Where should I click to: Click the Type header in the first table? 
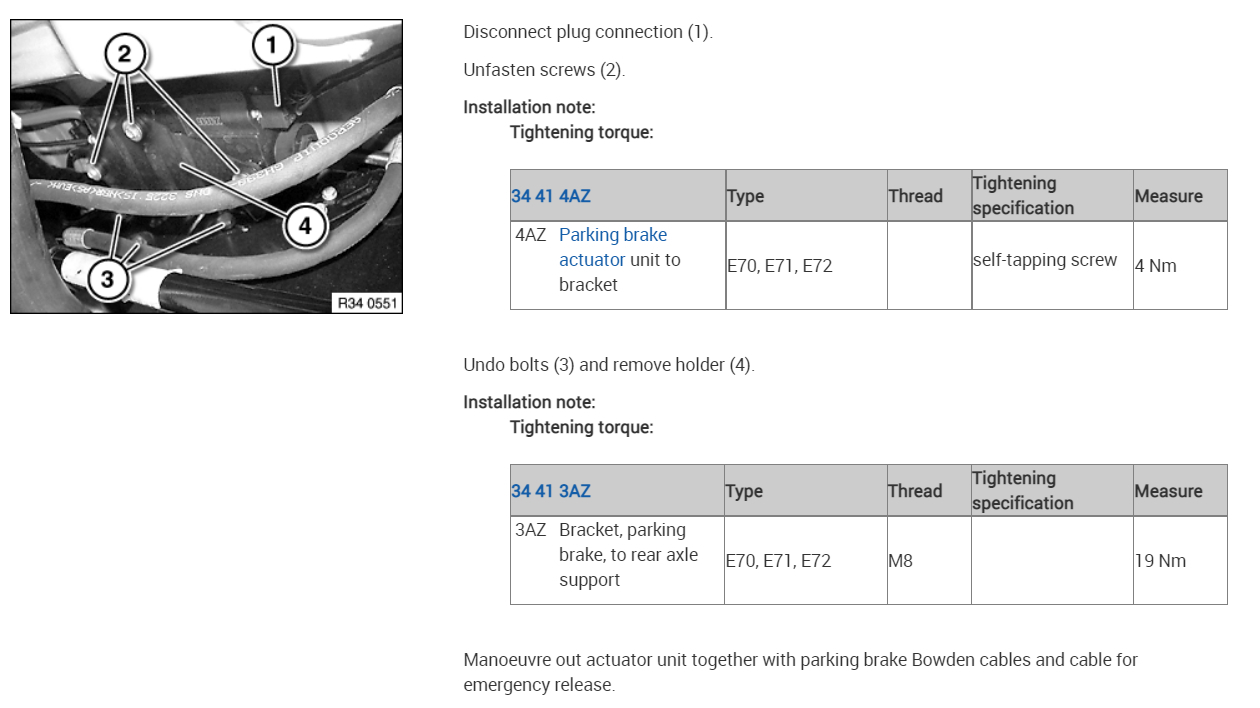pos(745,196)
